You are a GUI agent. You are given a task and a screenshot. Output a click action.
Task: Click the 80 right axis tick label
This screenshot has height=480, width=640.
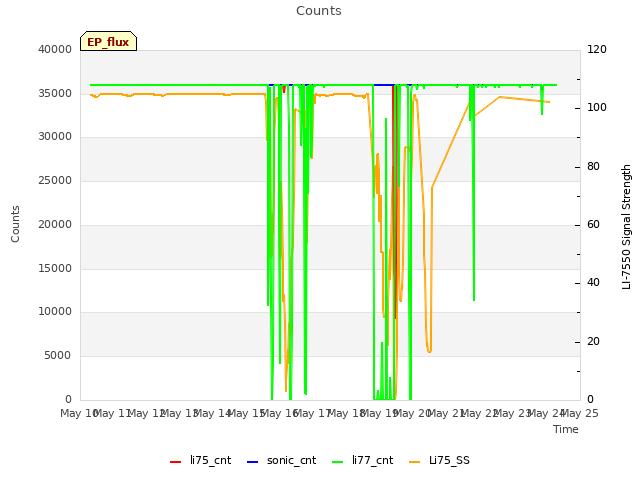(593, 167)
